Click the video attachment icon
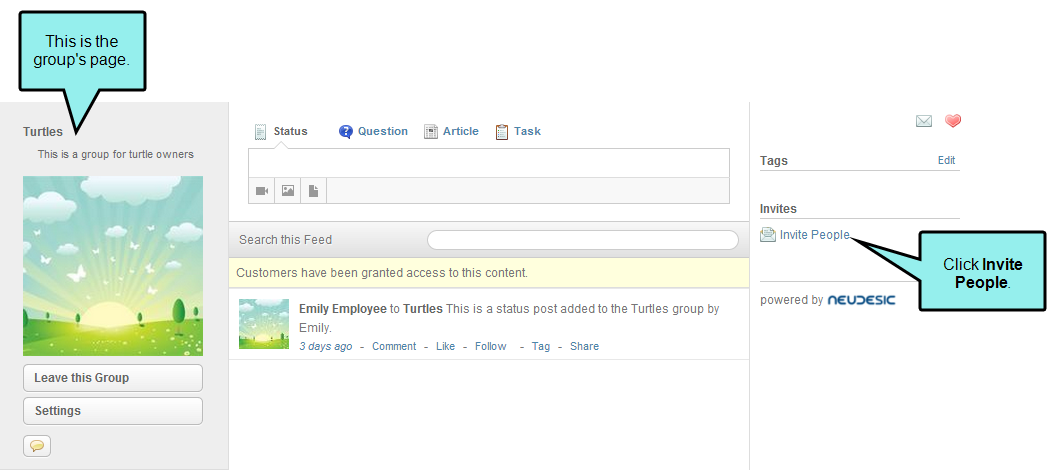1058x470 pixels. [262, 191]
